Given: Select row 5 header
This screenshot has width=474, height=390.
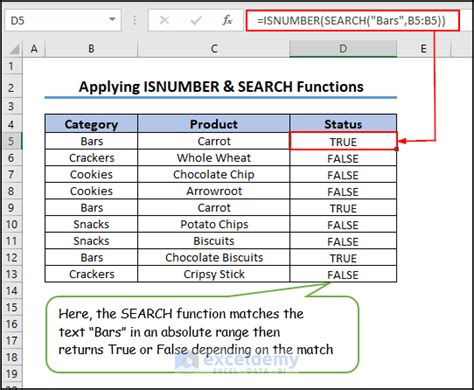Looking at the screenshot, I should [x=11, y=141].
